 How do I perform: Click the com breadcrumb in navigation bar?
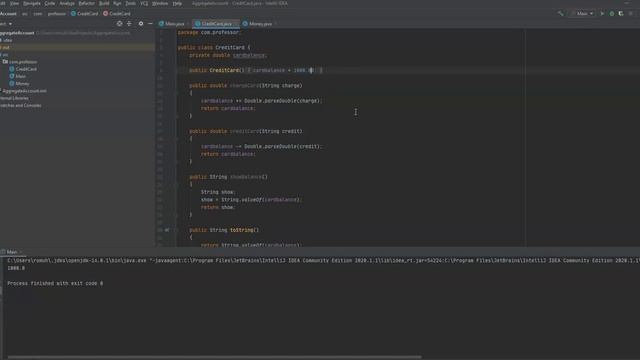[x=38, y=13]
